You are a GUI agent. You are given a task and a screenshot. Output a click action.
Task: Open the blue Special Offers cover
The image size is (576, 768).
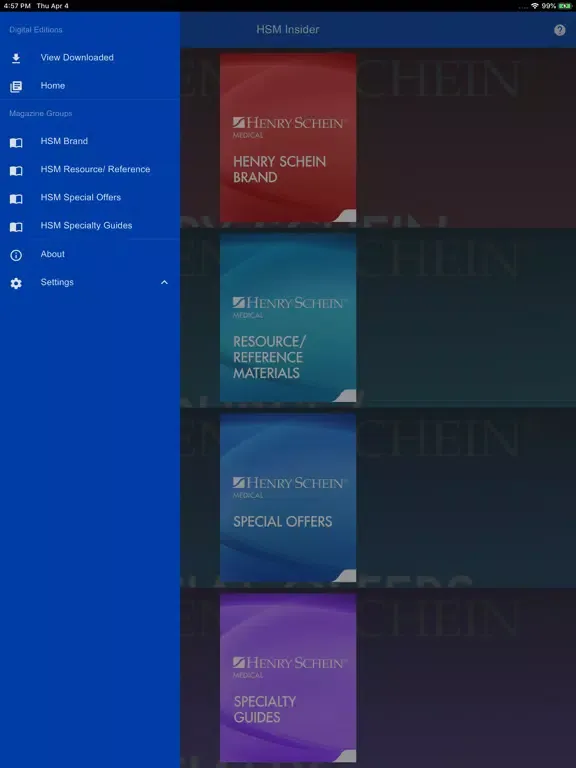click(288, 498)
